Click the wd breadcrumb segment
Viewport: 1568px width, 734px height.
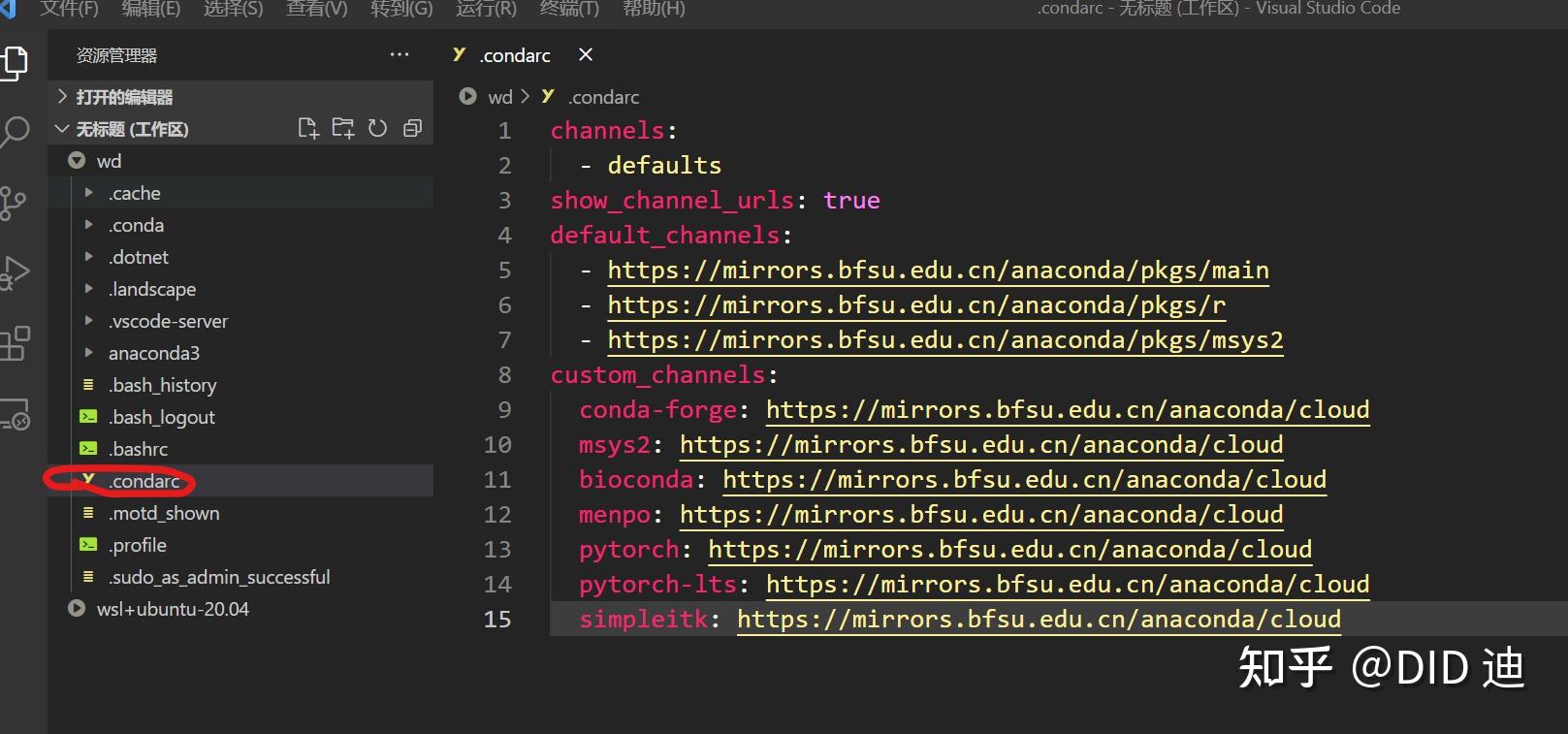pos(499,97)
